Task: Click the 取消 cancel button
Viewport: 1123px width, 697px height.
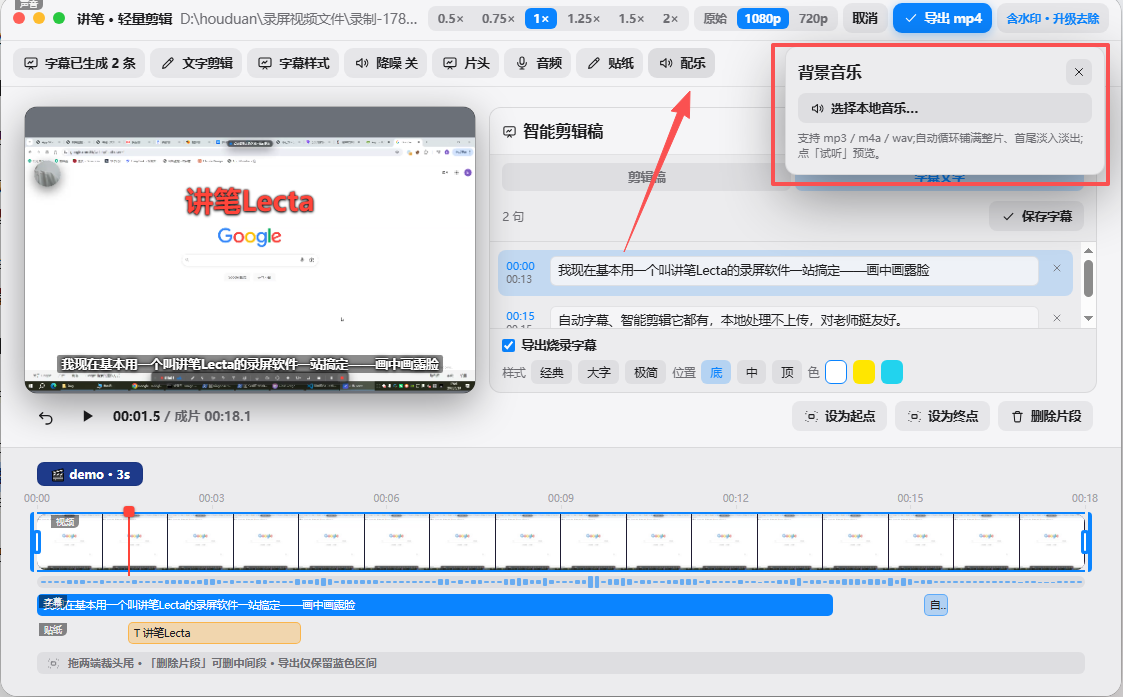Action: pyautogui.click(x=865, y=19)
